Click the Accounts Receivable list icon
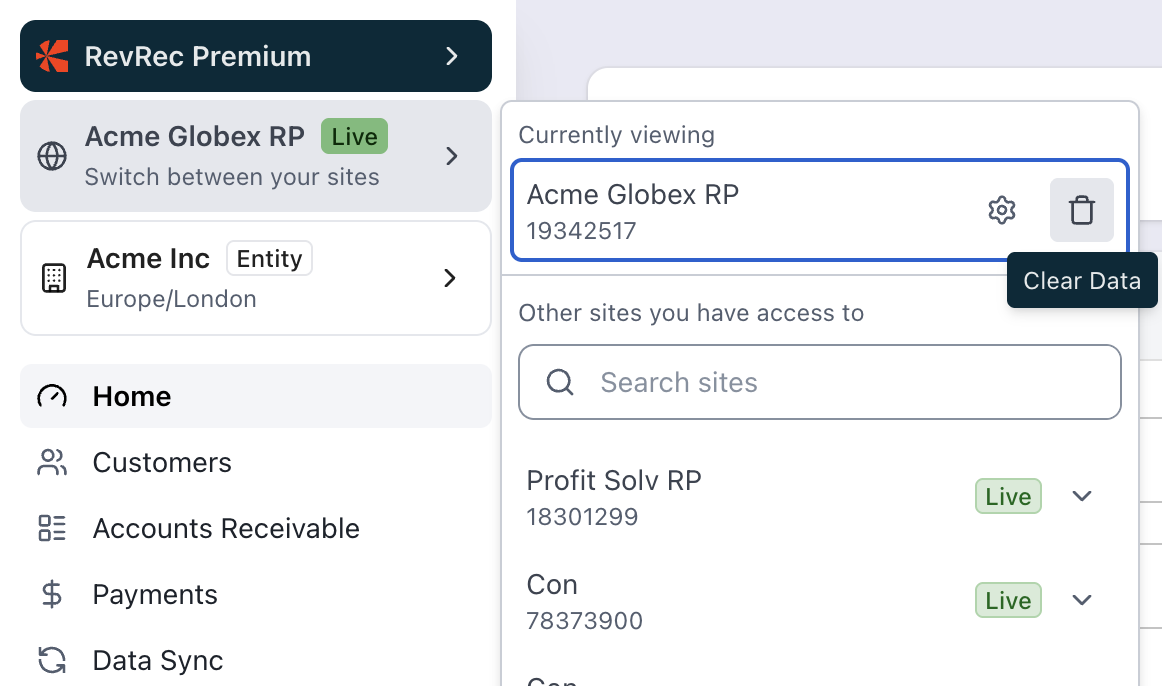Screen dimensions: 1162x686 coord(52,529)
